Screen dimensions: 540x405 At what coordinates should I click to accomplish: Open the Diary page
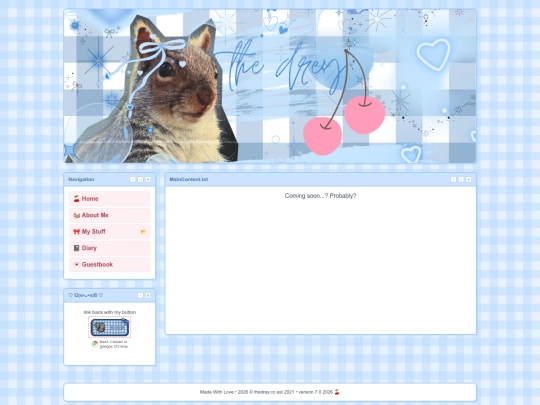pos(110,248)
